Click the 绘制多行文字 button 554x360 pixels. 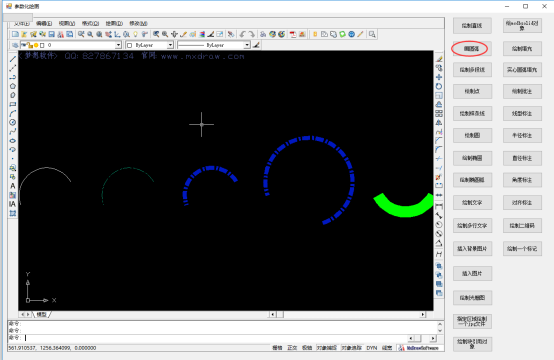coord(472,225)
